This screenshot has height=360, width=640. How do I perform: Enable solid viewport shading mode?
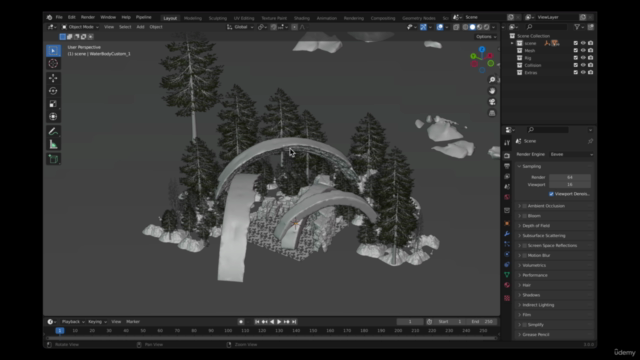tap(472, 27)
